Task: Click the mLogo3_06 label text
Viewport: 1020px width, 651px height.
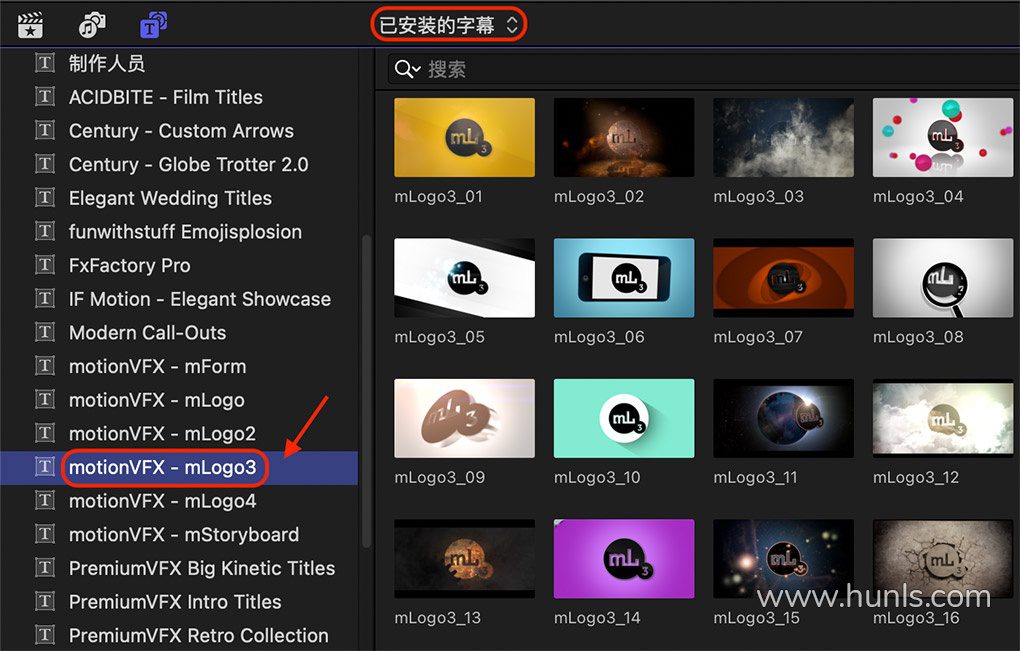Action: pos(599,338)
